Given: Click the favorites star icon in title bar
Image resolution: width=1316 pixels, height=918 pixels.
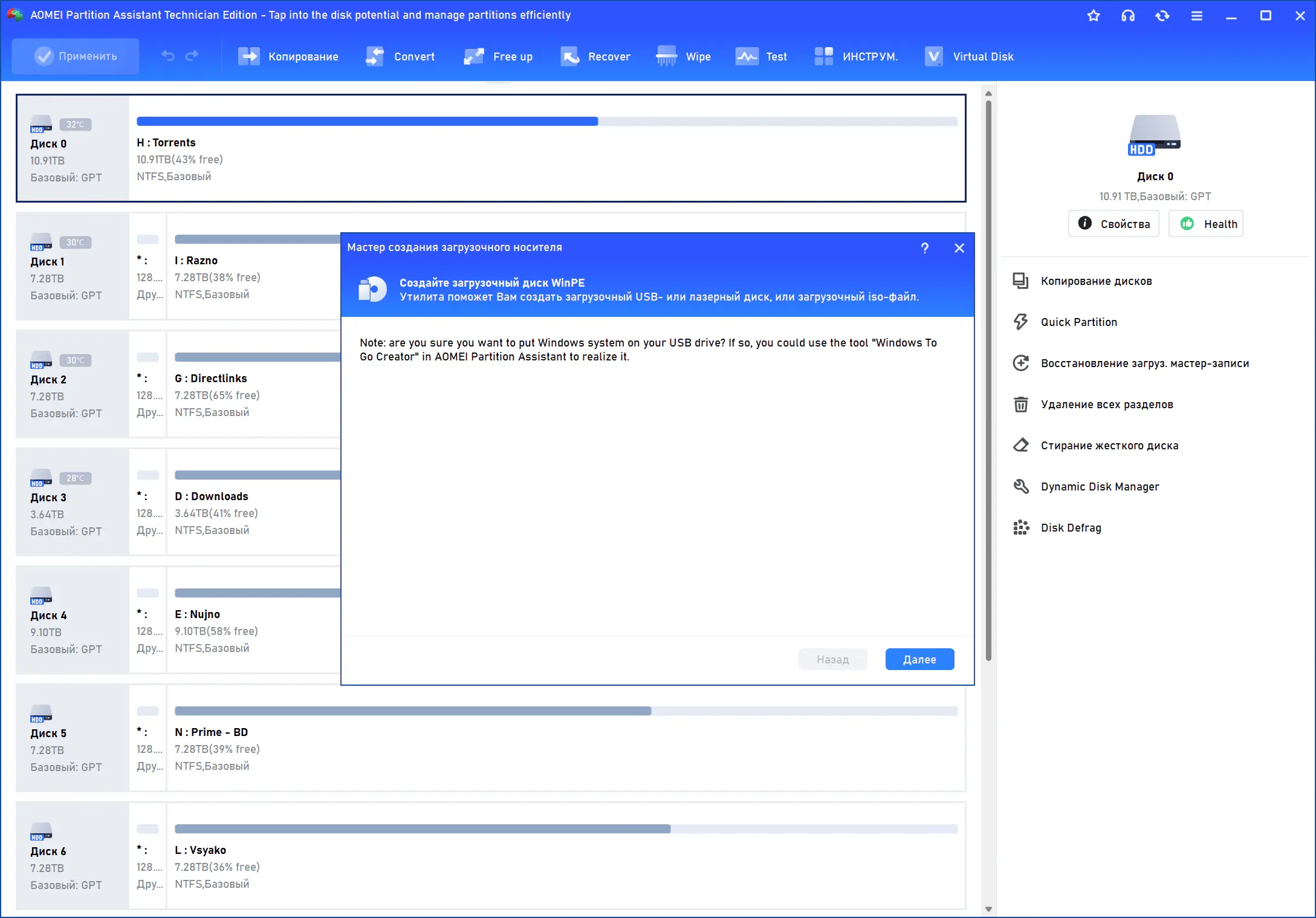Looking at the screenshot, I should pyautogui.click(x=1093, y=16).
